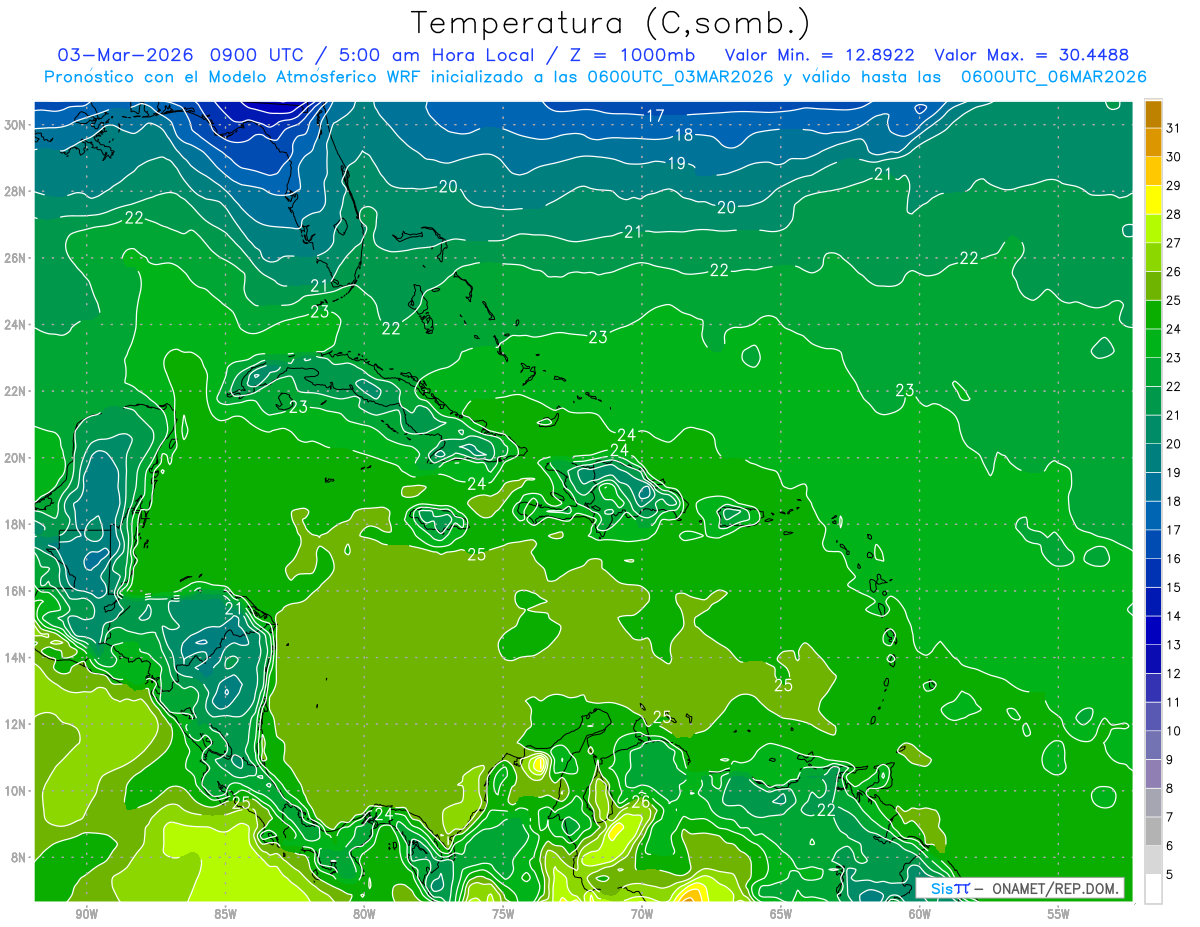Click the "26N" latitude axis label

pos(15,258)
